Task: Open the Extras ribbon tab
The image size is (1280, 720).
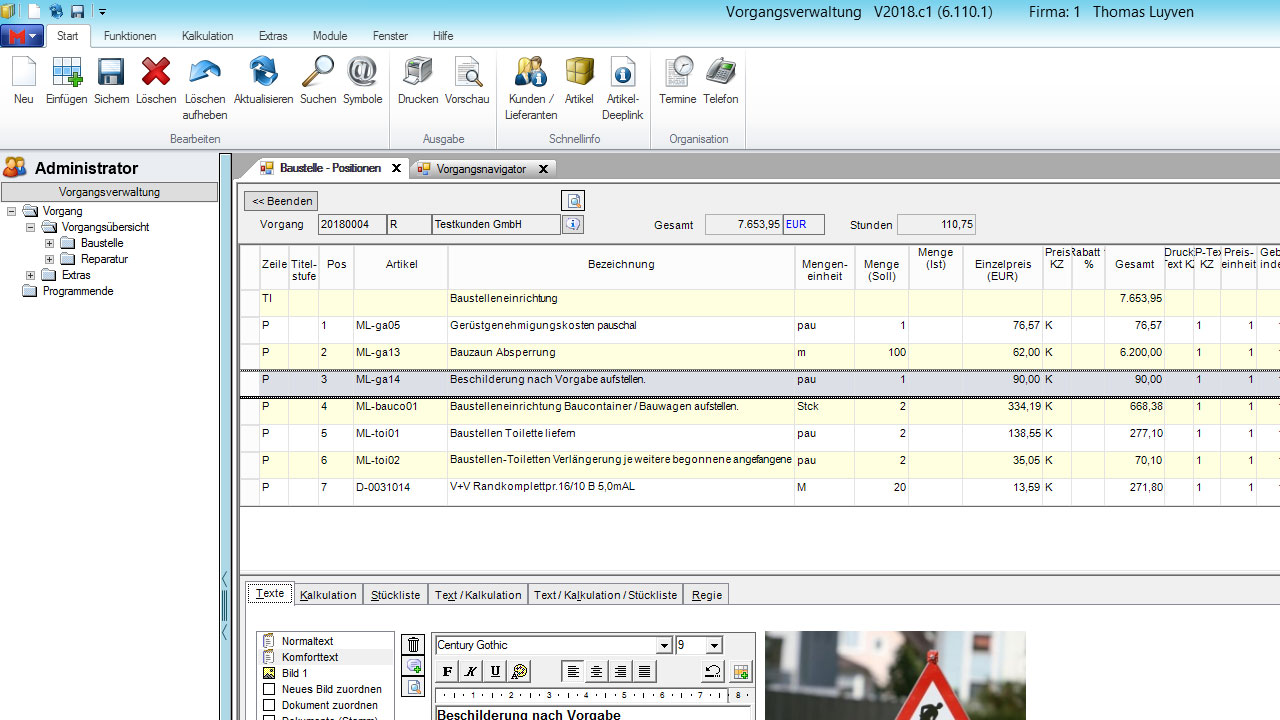Action: (273, 36)
